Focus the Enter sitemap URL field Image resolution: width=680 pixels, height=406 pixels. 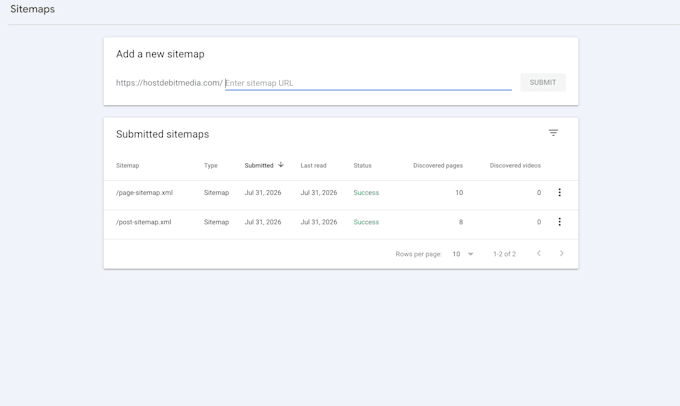[368, 83]
